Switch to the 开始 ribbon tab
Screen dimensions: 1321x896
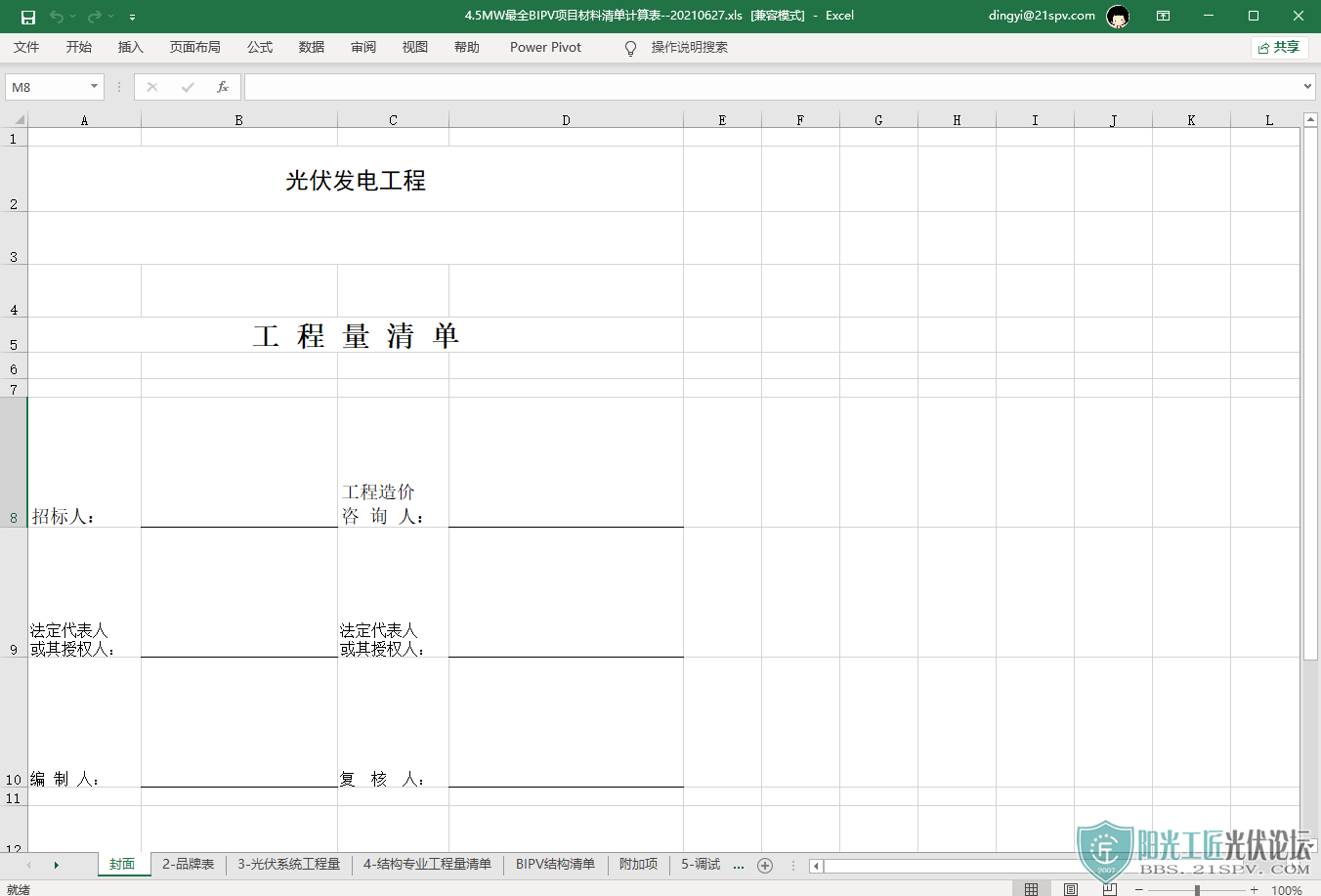pos(78,47)
